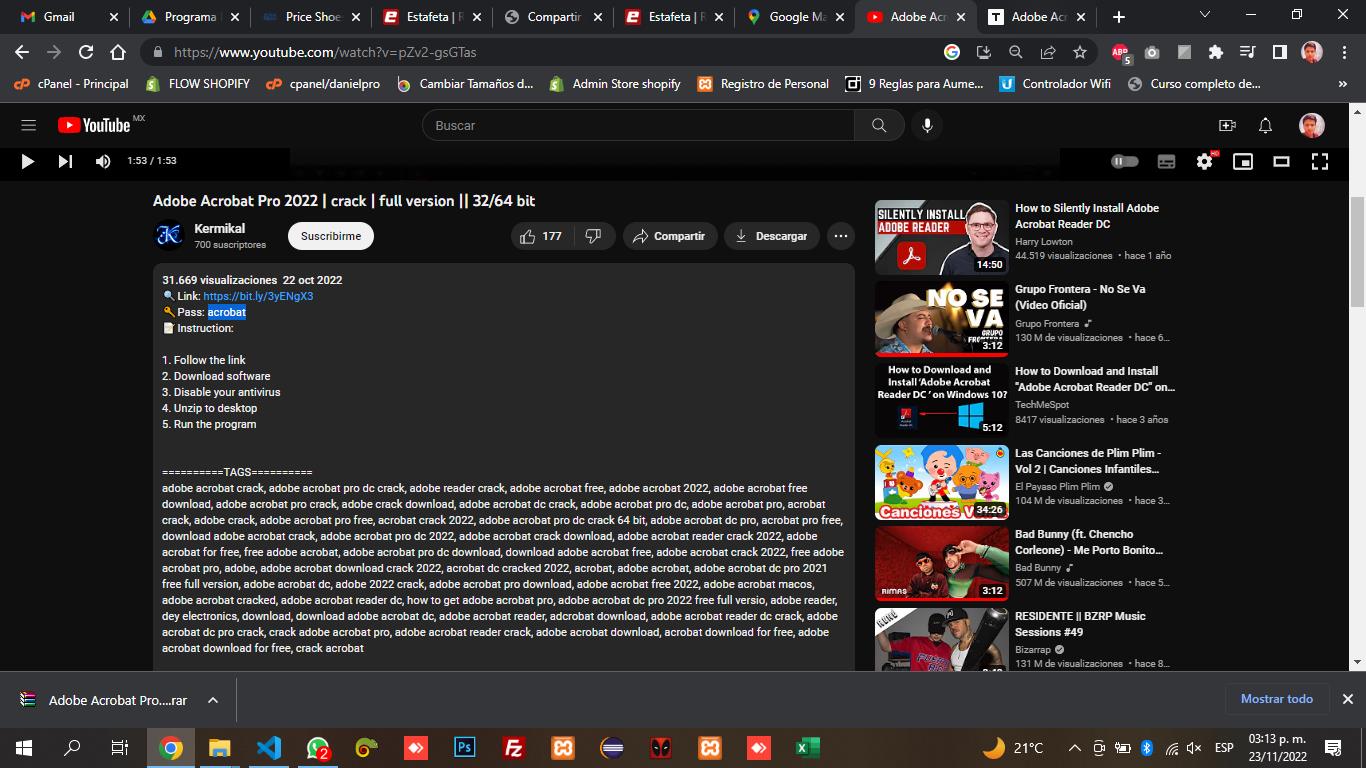Switch to the Gmail browser tab

[59, 17]
